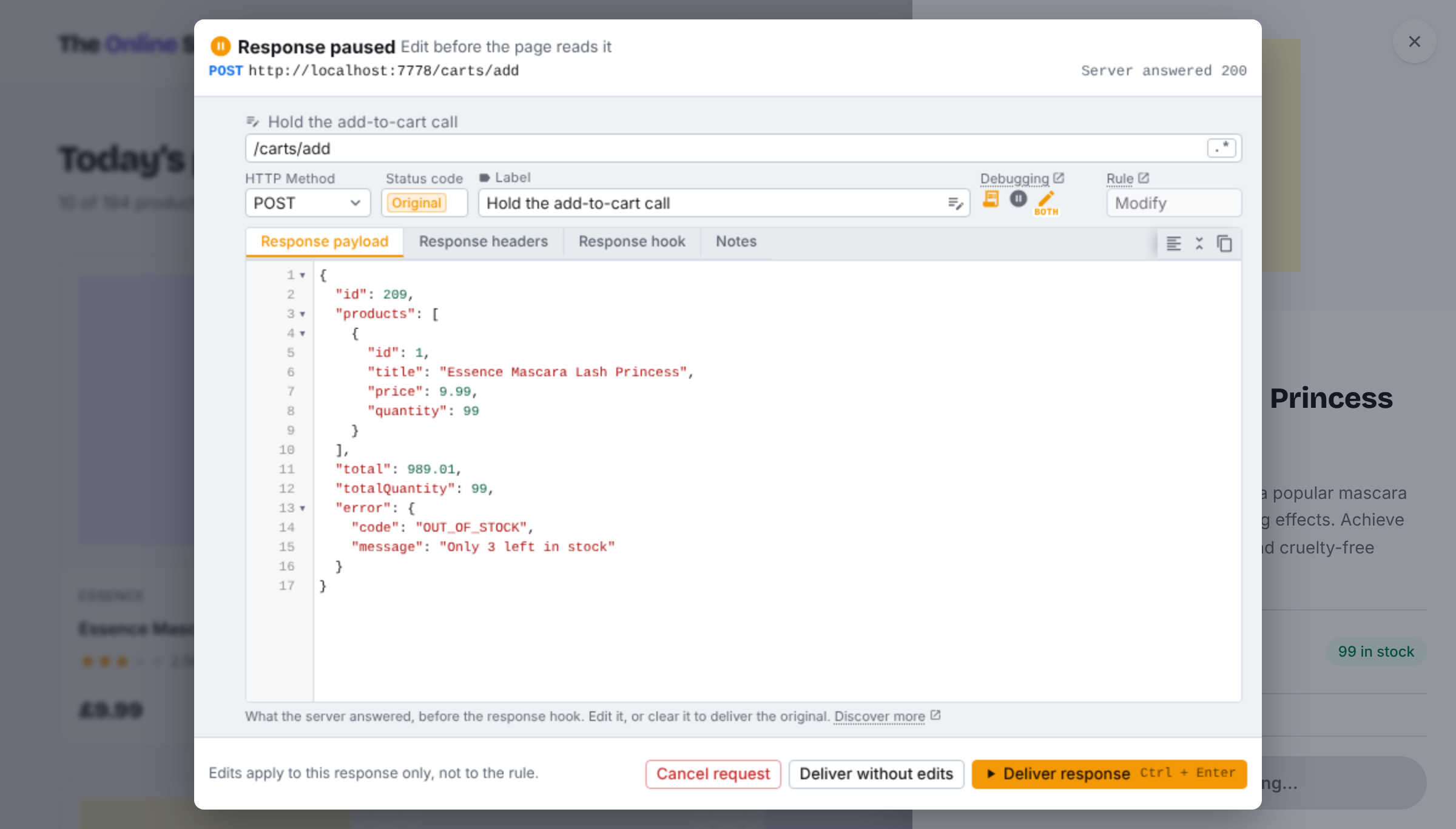
Task: Click the 99 in stock badge on background page
Action: point(1376,652)
